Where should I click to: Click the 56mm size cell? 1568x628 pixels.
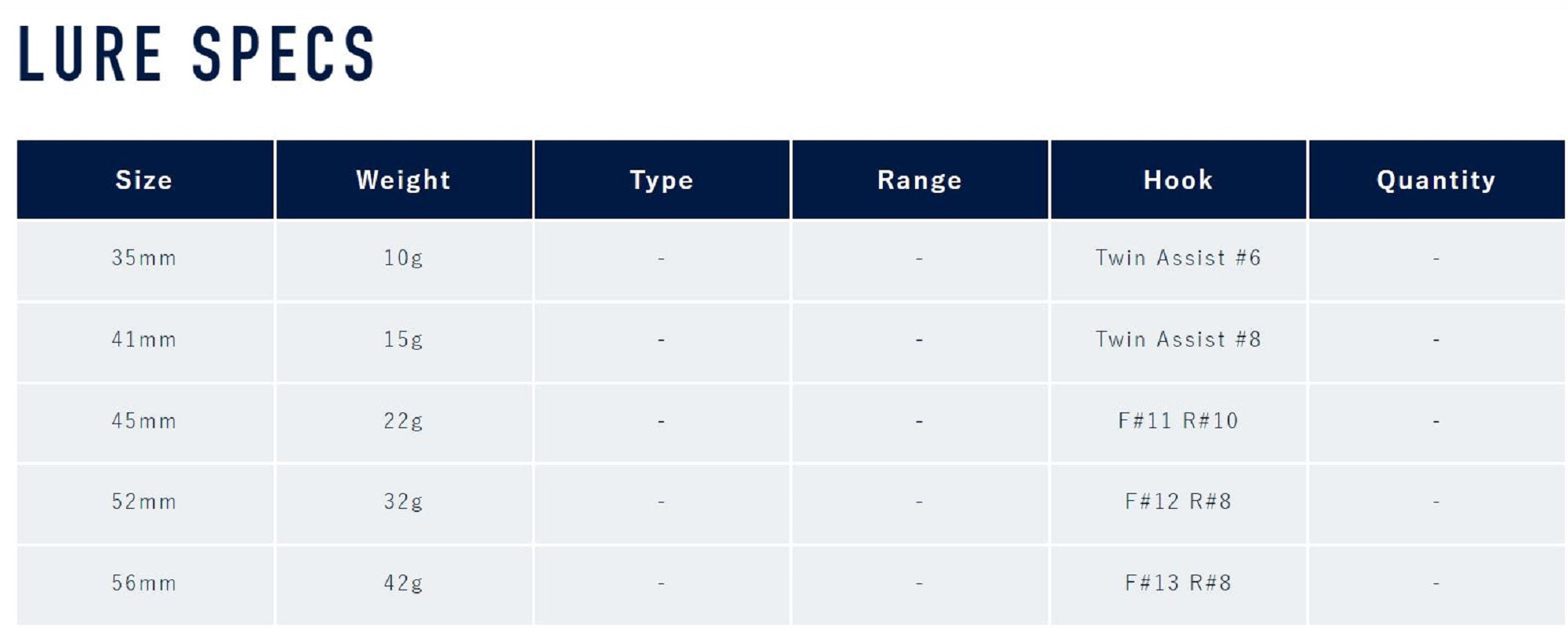[144, 583]
